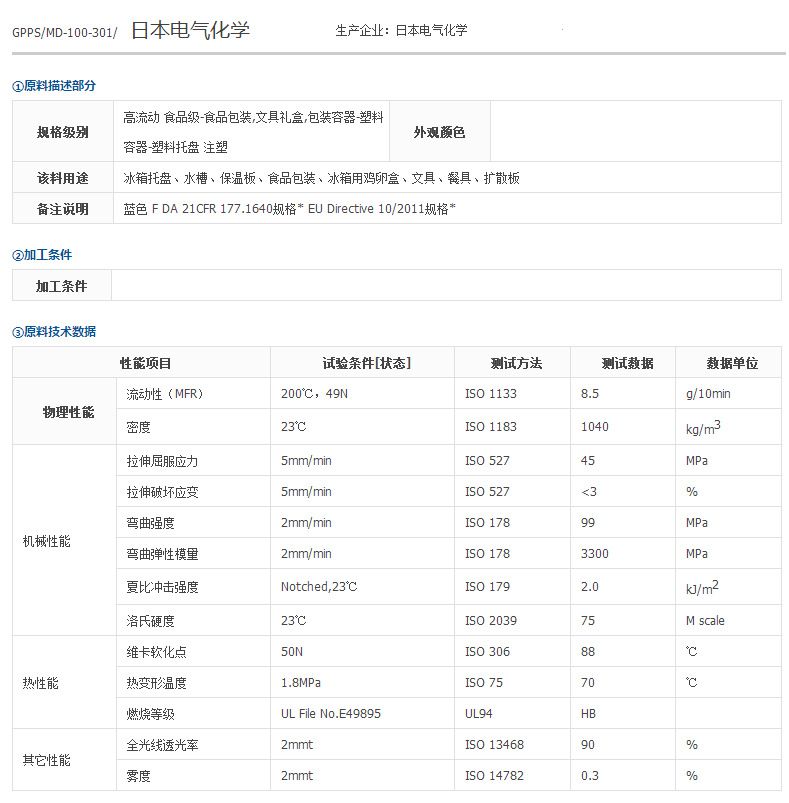Click the Notched,23℃ condition cell

tap(362, 587)
